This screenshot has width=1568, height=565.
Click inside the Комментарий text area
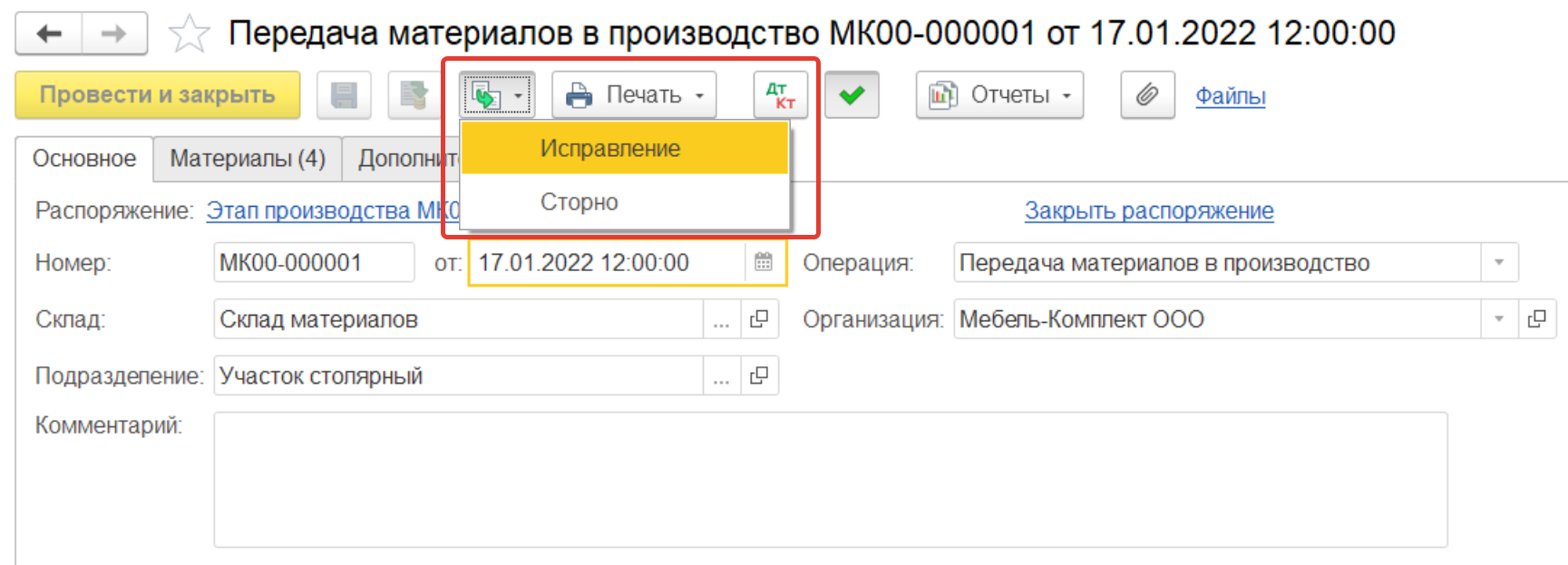[831, 480]
